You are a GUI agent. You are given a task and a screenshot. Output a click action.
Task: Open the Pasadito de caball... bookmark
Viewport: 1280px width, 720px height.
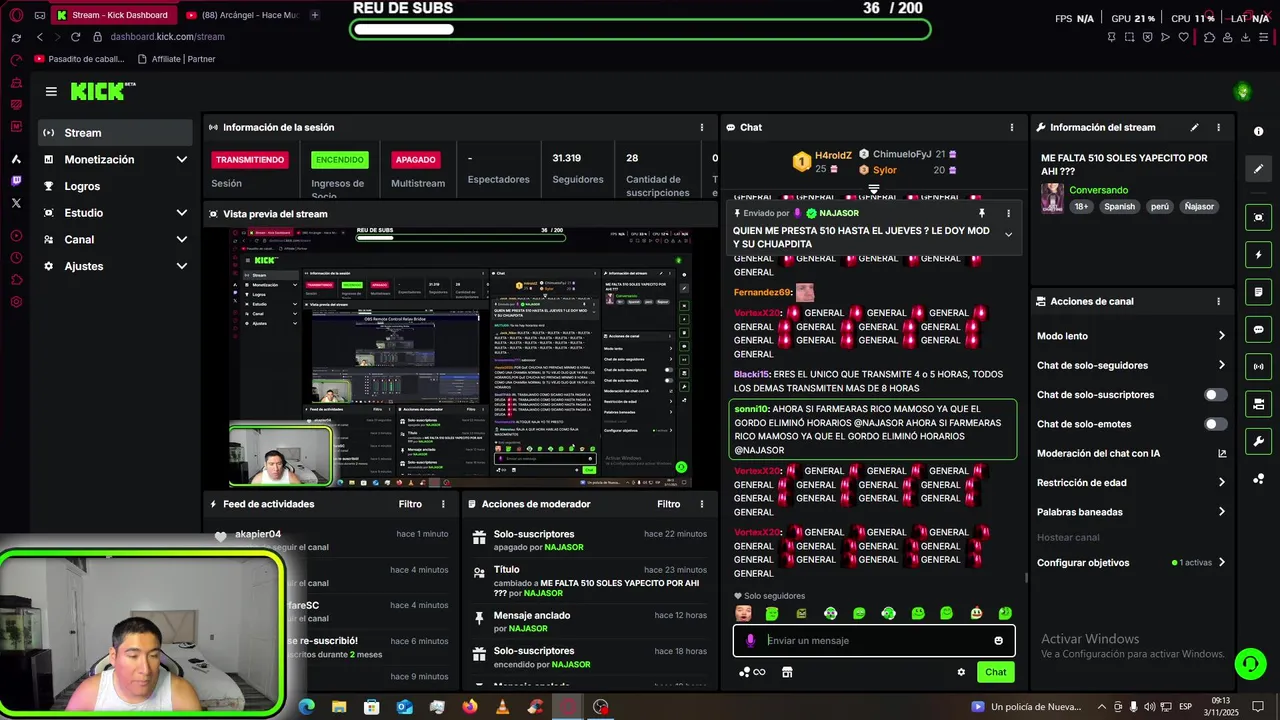(x=77, y=59)
